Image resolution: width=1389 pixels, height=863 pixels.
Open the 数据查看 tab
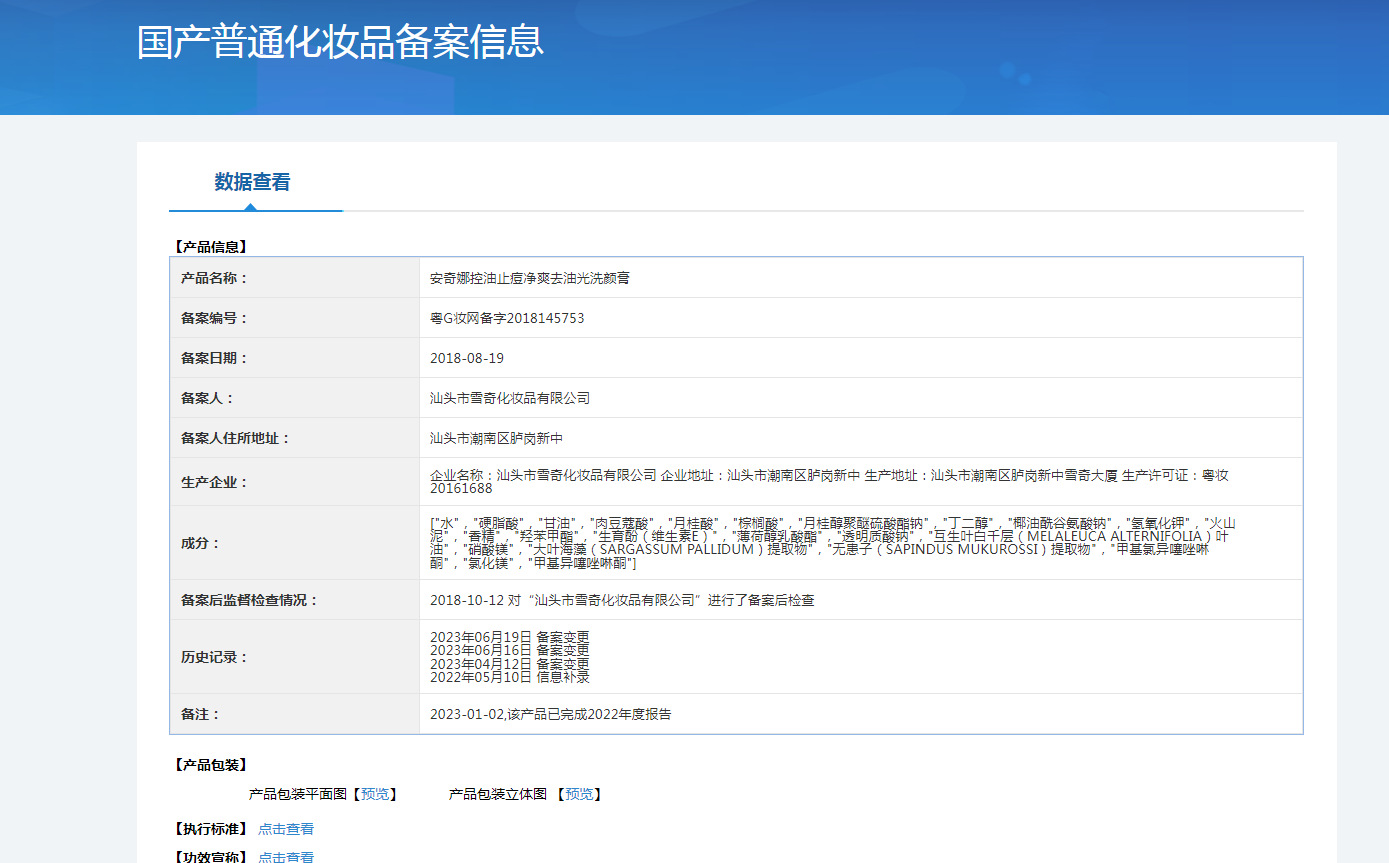(252, 182)
